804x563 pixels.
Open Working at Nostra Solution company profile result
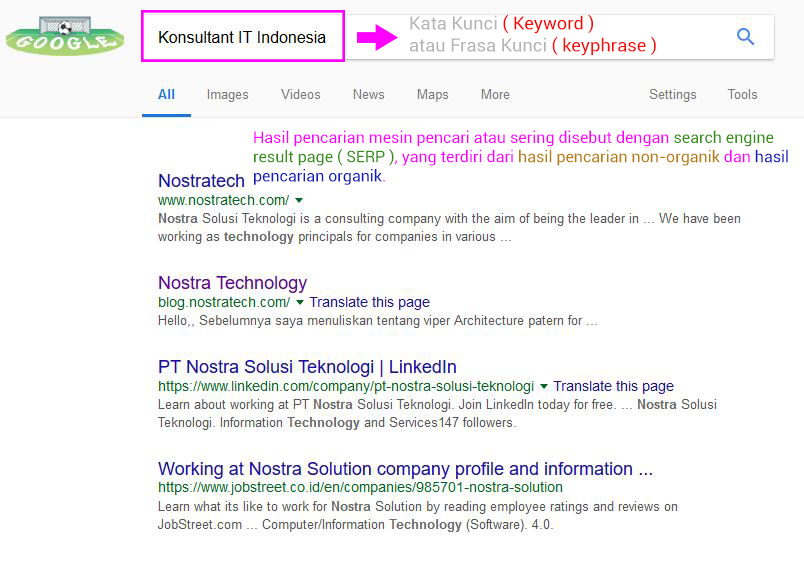click(405, 469)
